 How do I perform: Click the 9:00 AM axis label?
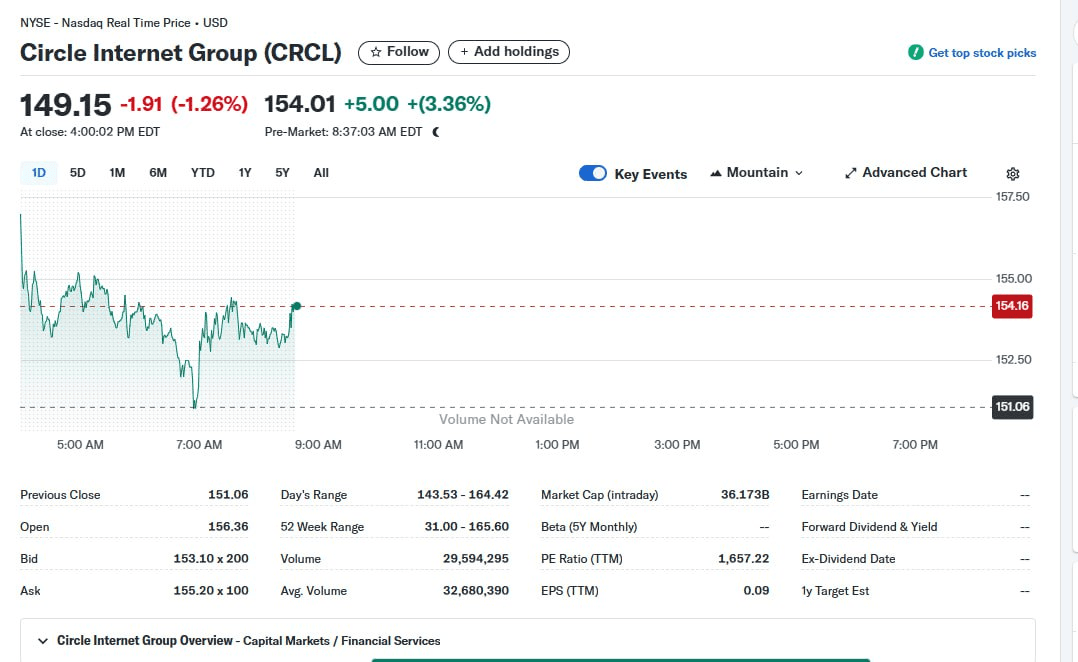click(x=318, y=445)
